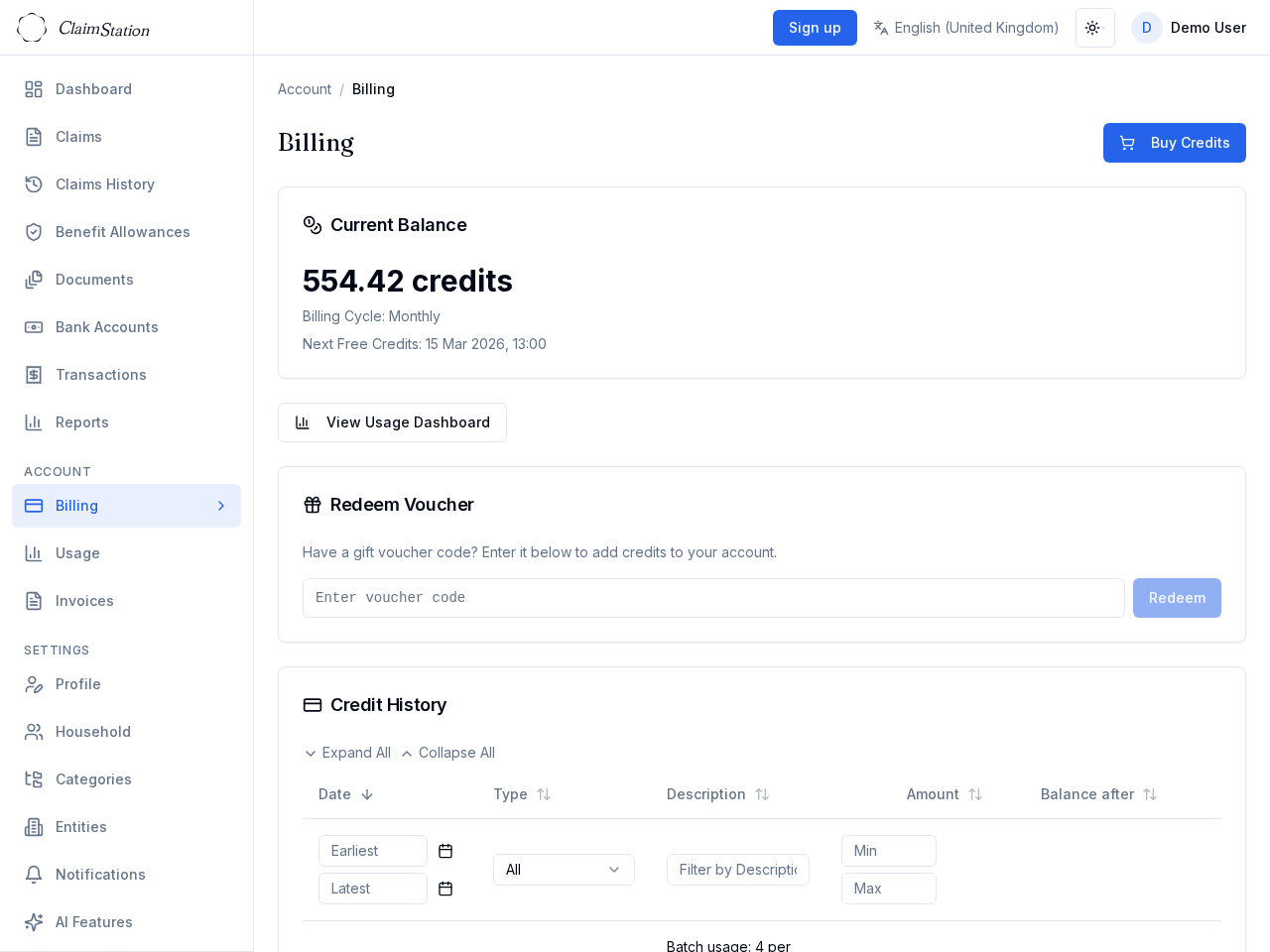Expand the Billing sidebar chevron
The image size is (1270, 952).
coord(221,506)
